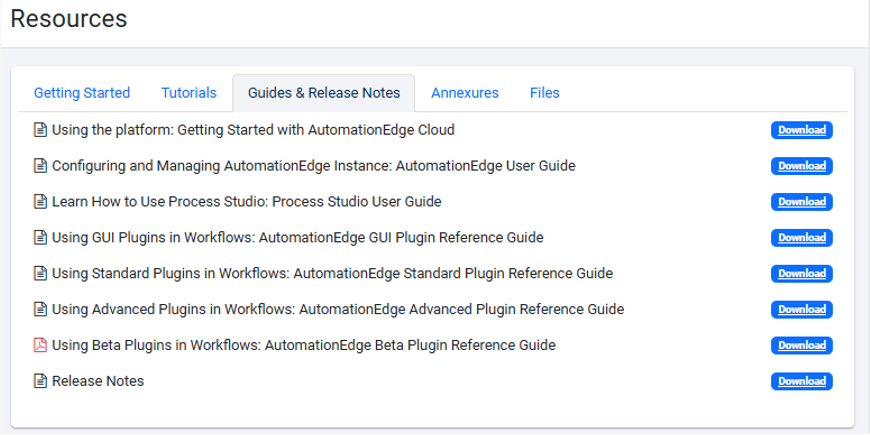Viewport: 870px width, 435px height.
Task: Select the Annexures tab
Action: 465,93
